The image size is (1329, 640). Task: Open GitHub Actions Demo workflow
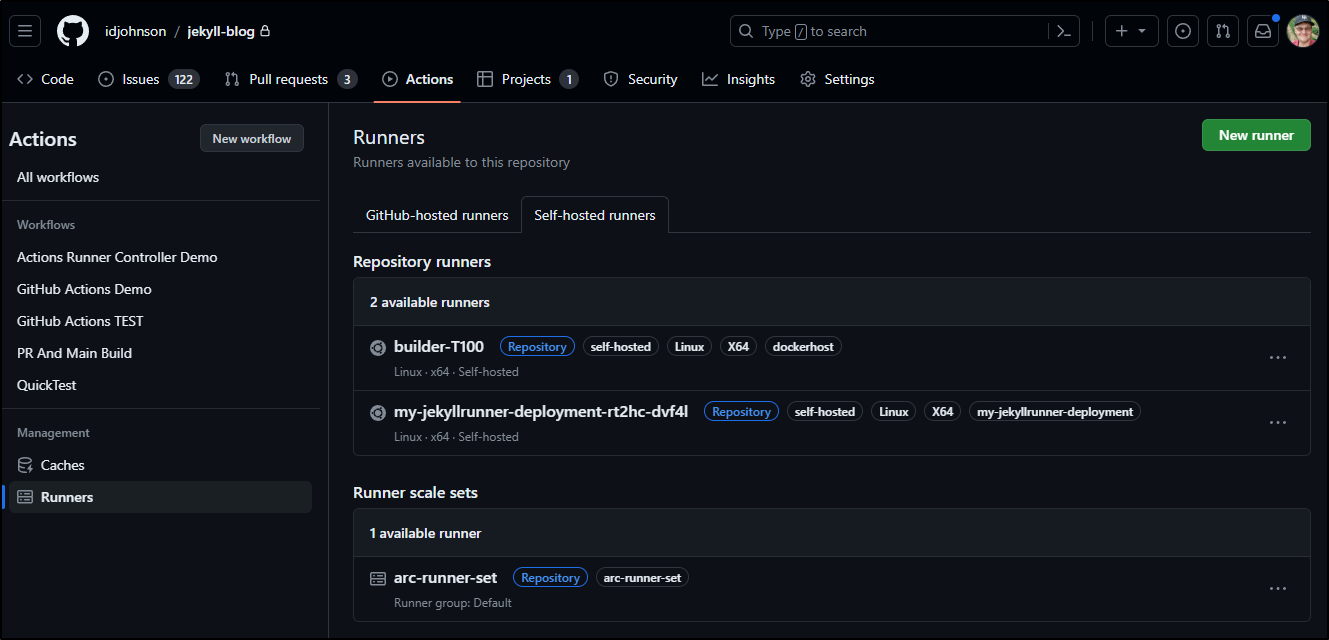tap(84, 289)
